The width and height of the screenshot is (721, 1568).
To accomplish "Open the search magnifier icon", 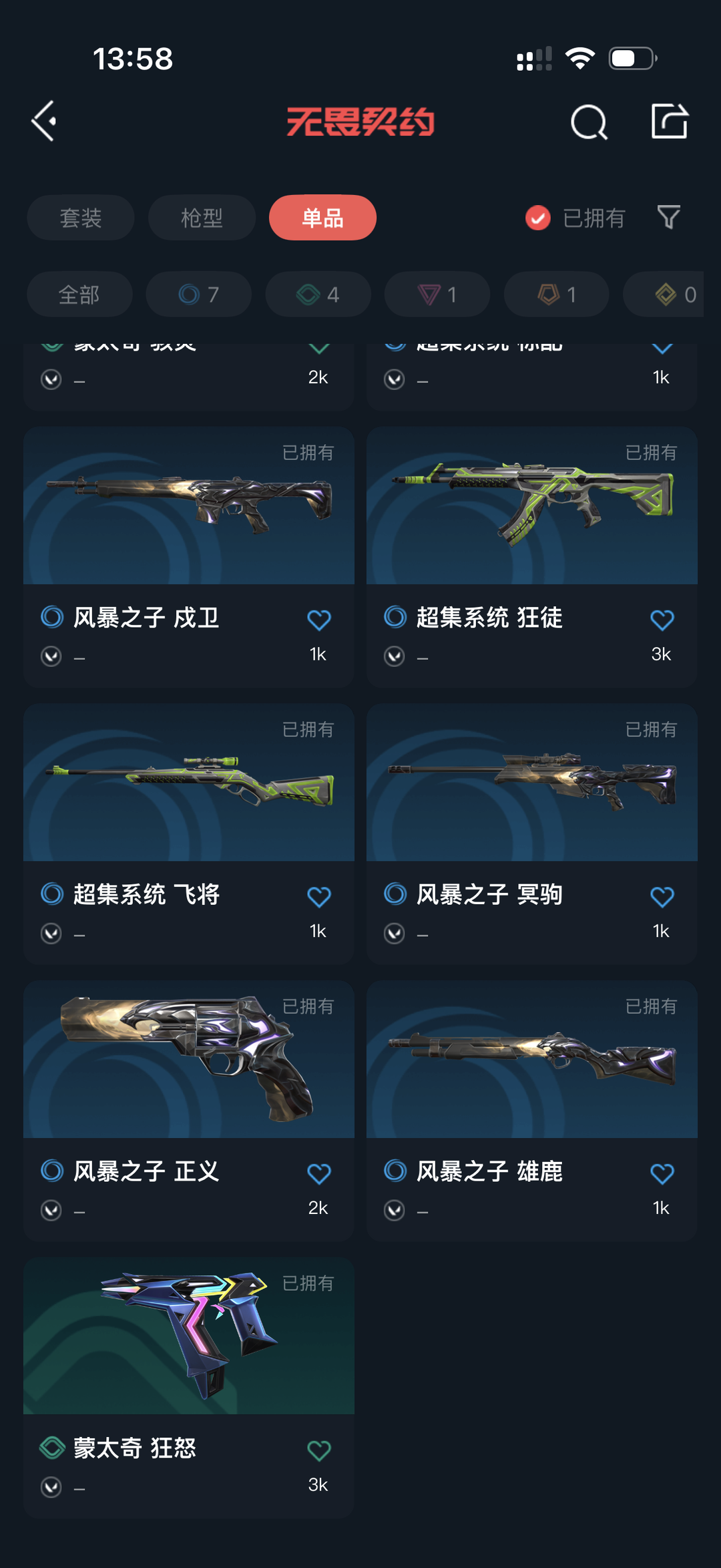I will pos(589,122).
